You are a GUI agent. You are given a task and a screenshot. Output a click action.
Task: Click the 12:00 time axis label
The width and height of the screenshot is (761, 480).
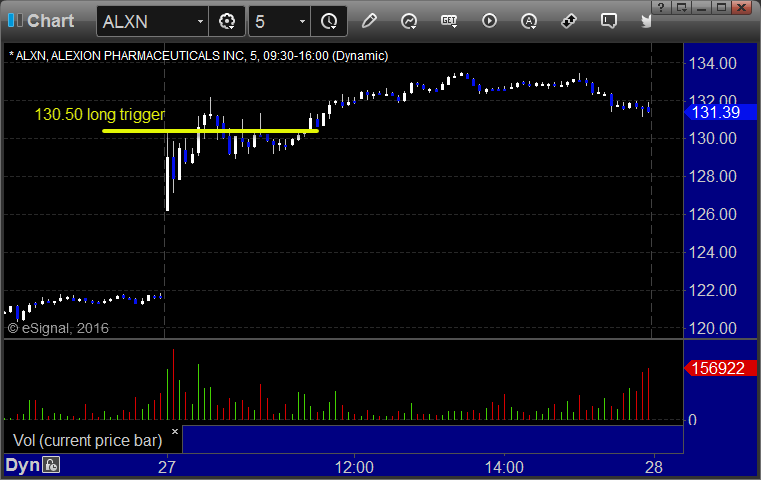click(354, 467)
